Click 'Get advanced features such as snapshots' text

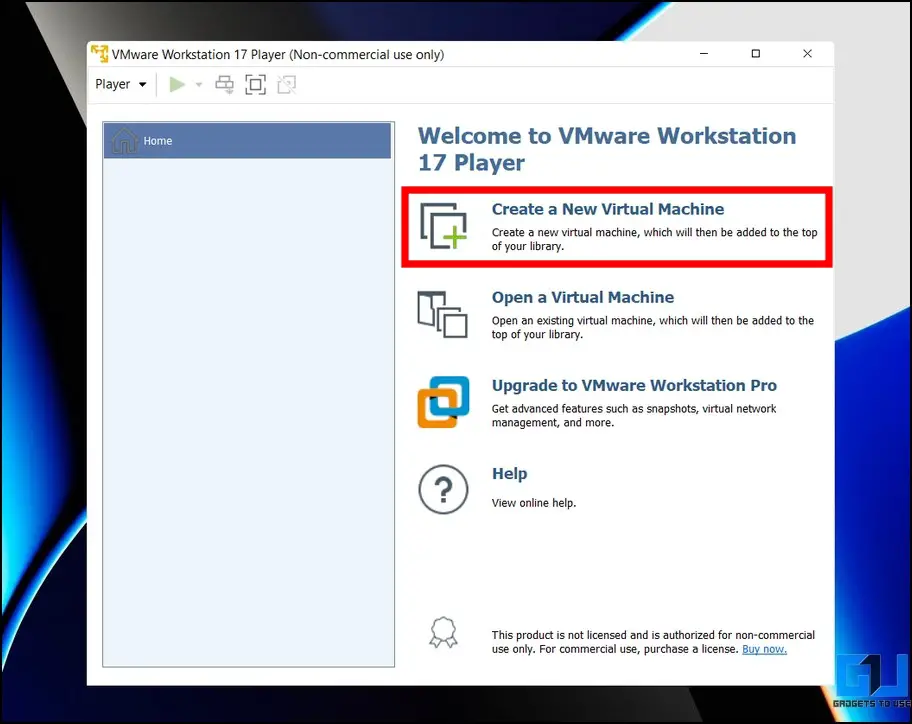click(634, 415)
